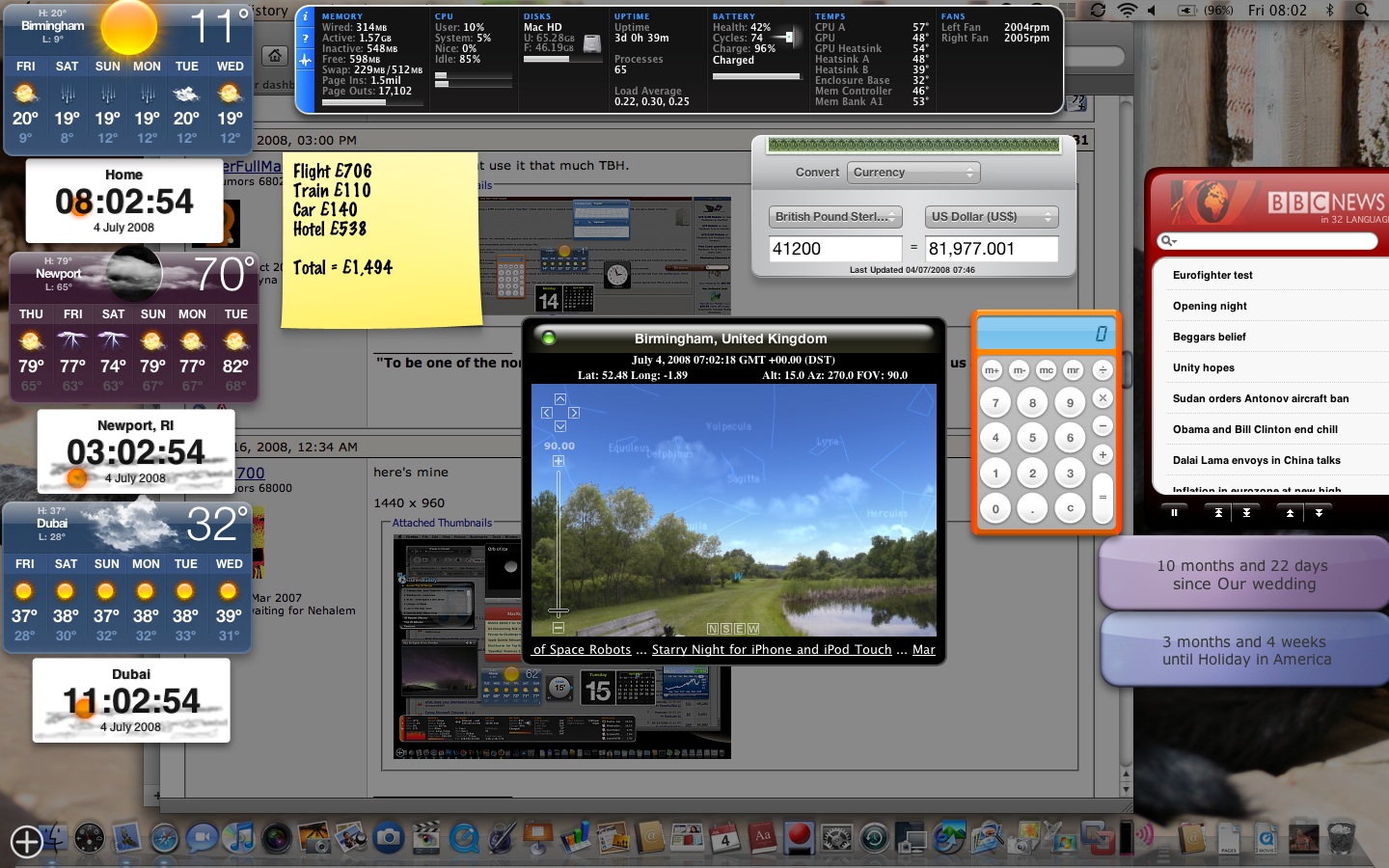
Task: Click browser home button behind widgets
Action: 276,56
